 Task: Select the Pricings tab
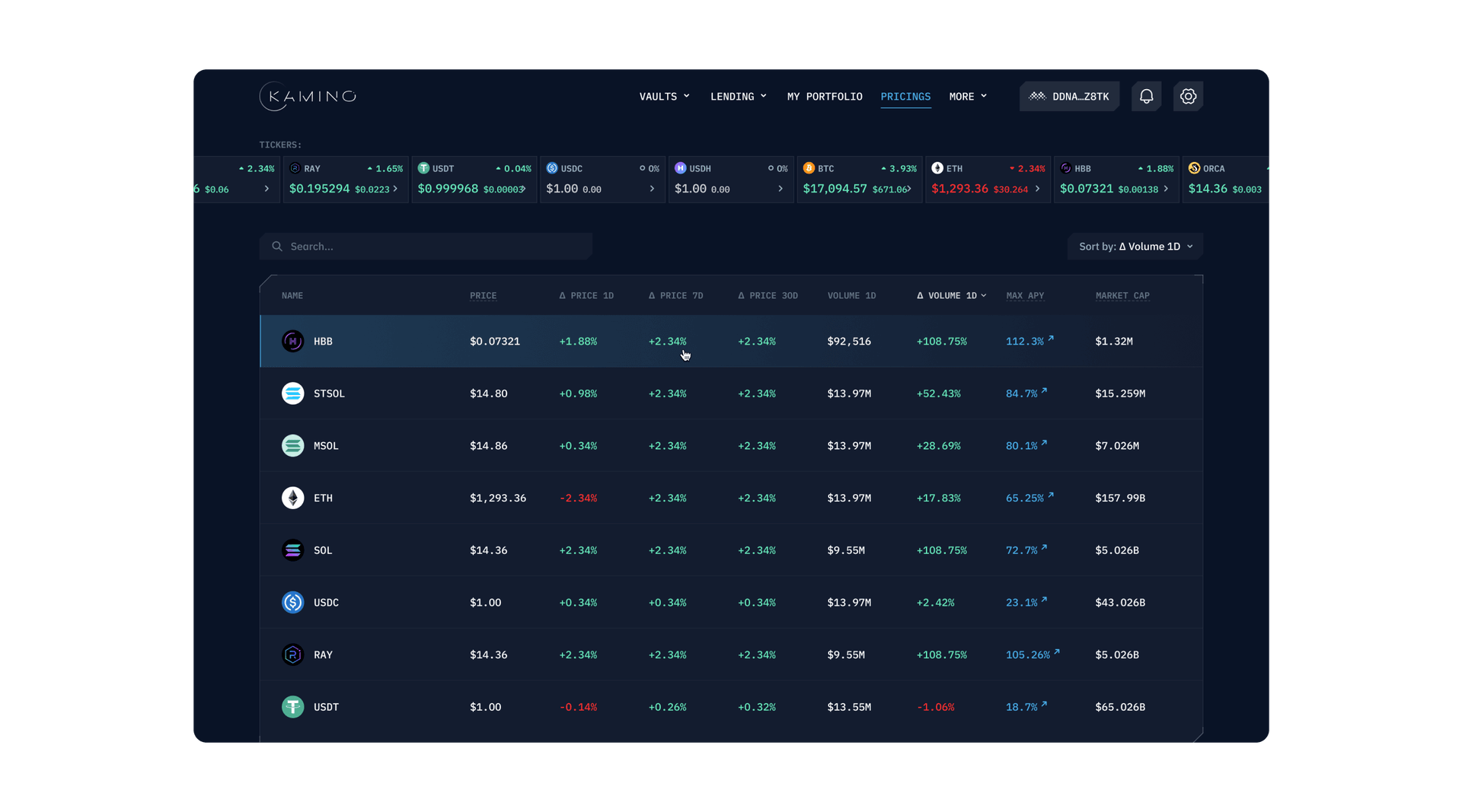pos(905,97)
